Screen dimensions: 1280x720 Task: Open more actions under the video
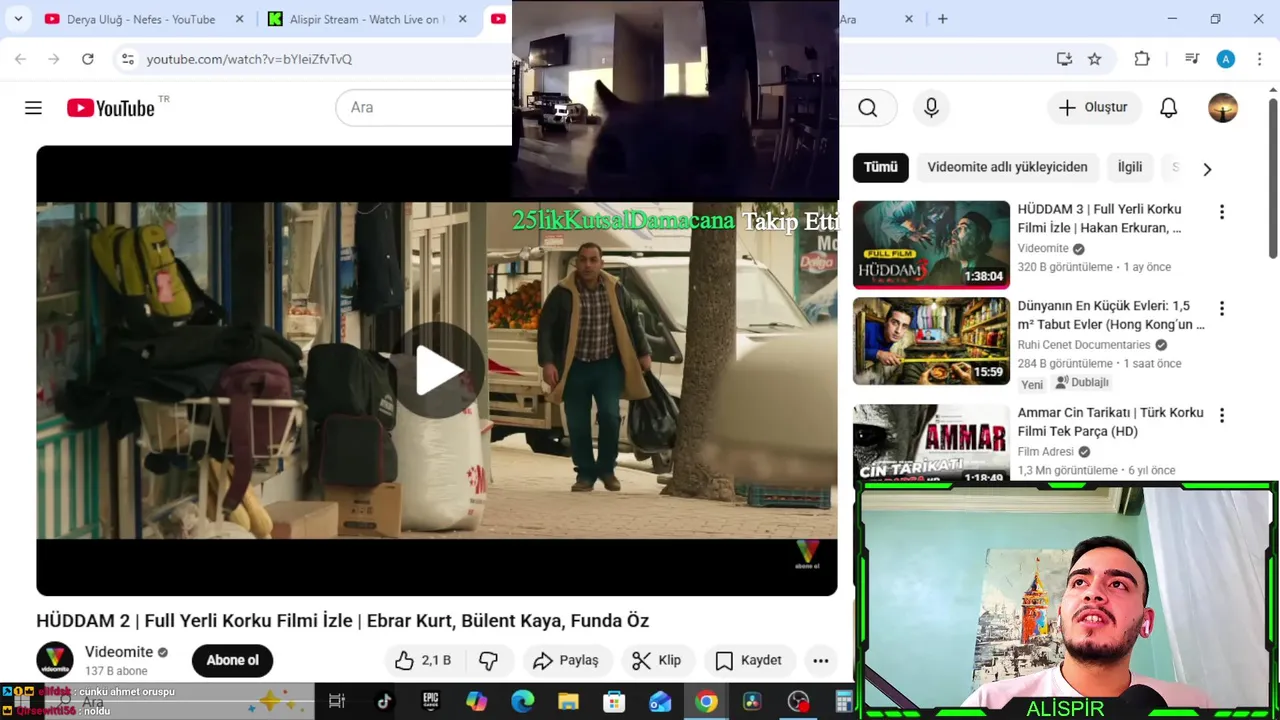click(820, 660)
